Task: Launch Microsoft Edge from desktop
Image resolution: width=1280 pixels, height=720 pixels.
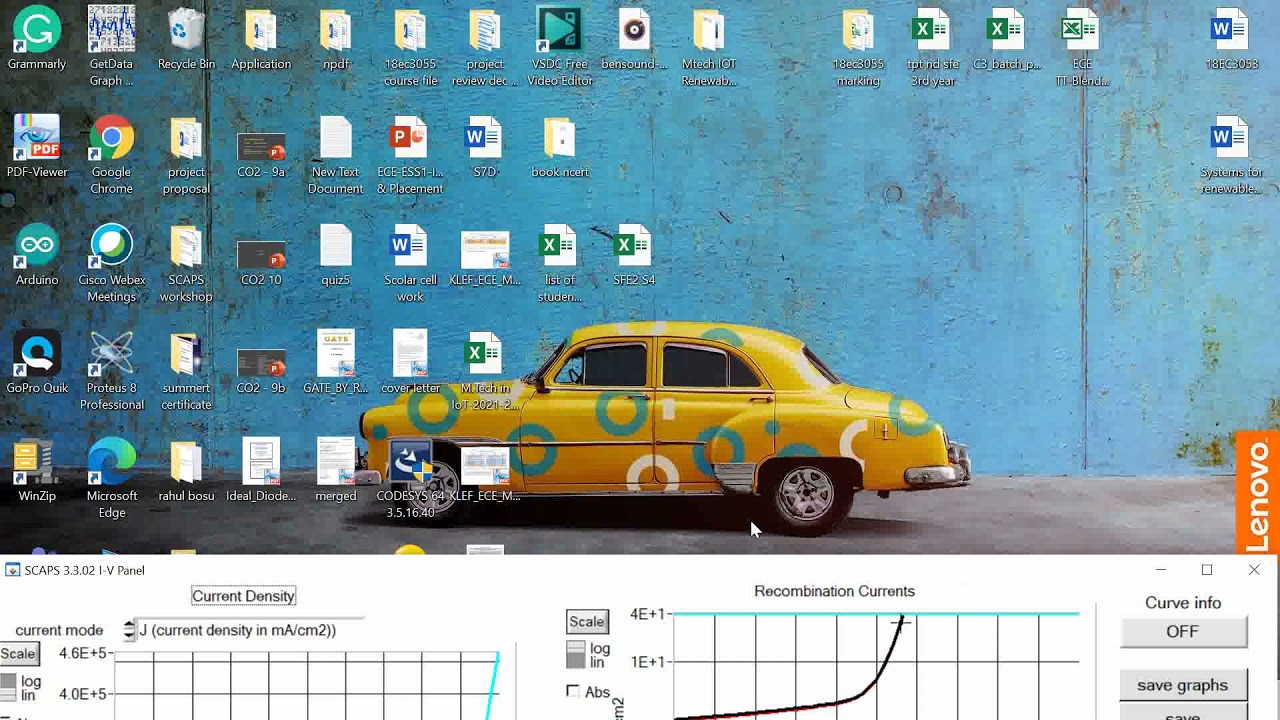Action: (111, 479)
